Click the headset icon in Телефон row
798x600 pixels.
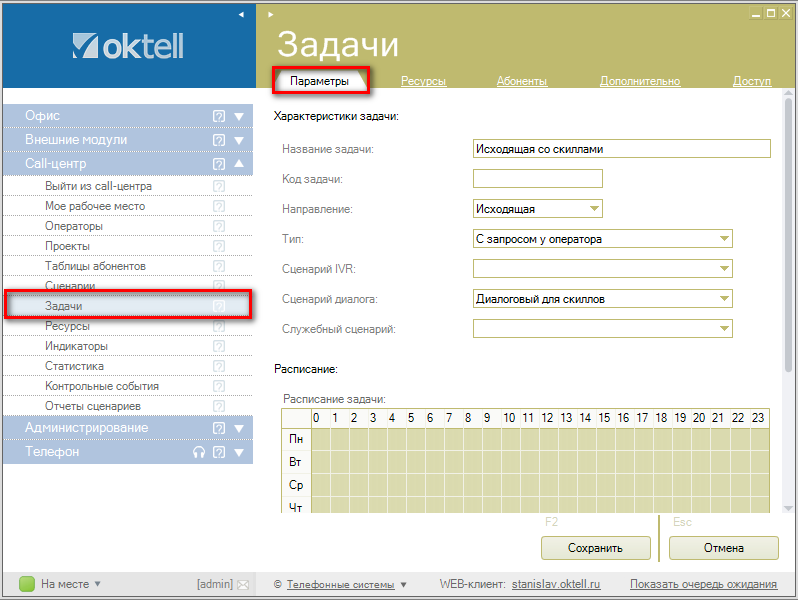coord(199,452)
